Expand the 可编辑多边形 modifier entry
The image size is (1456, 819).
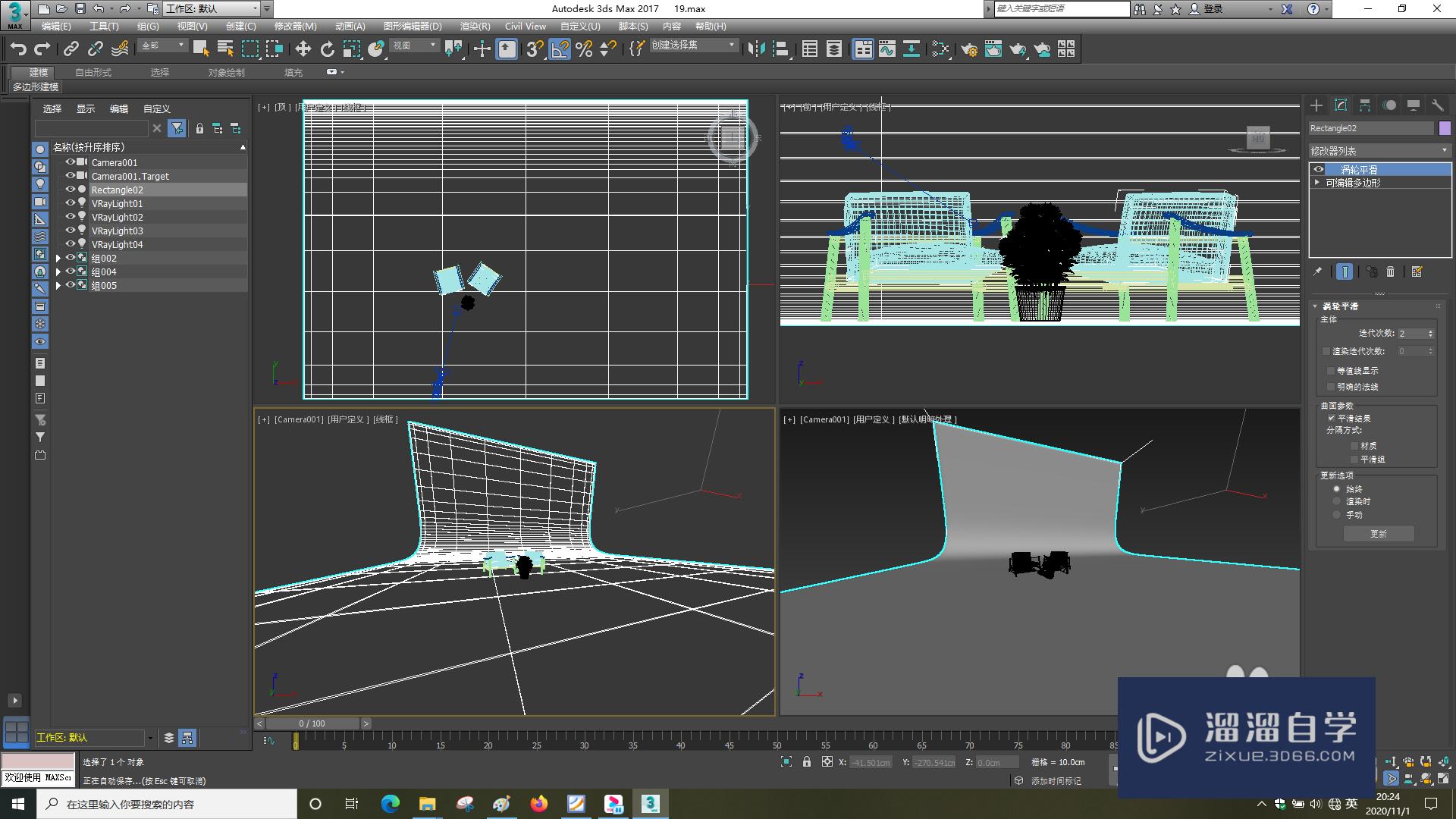pyautogui.click(x=1317, y=183)
